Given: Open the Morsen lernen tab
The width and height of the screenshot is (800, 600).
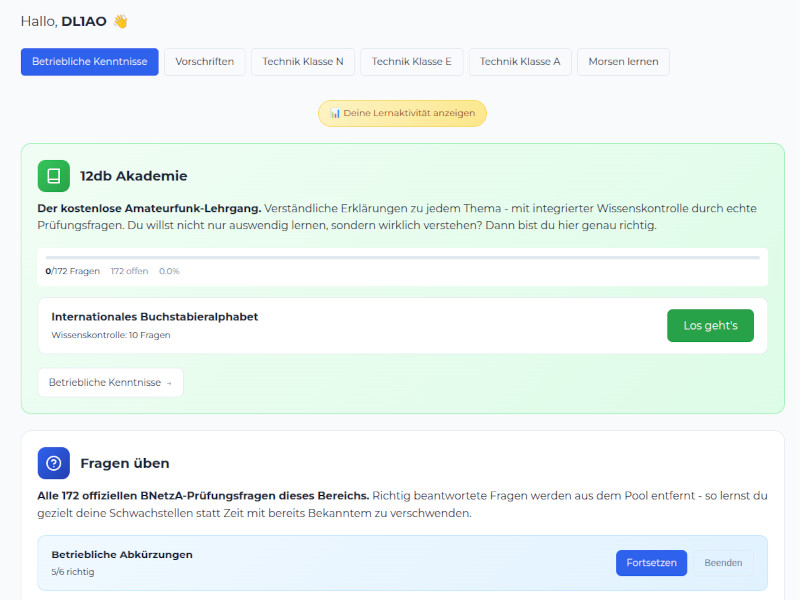Looking at the screenshot, I should 622,61.
